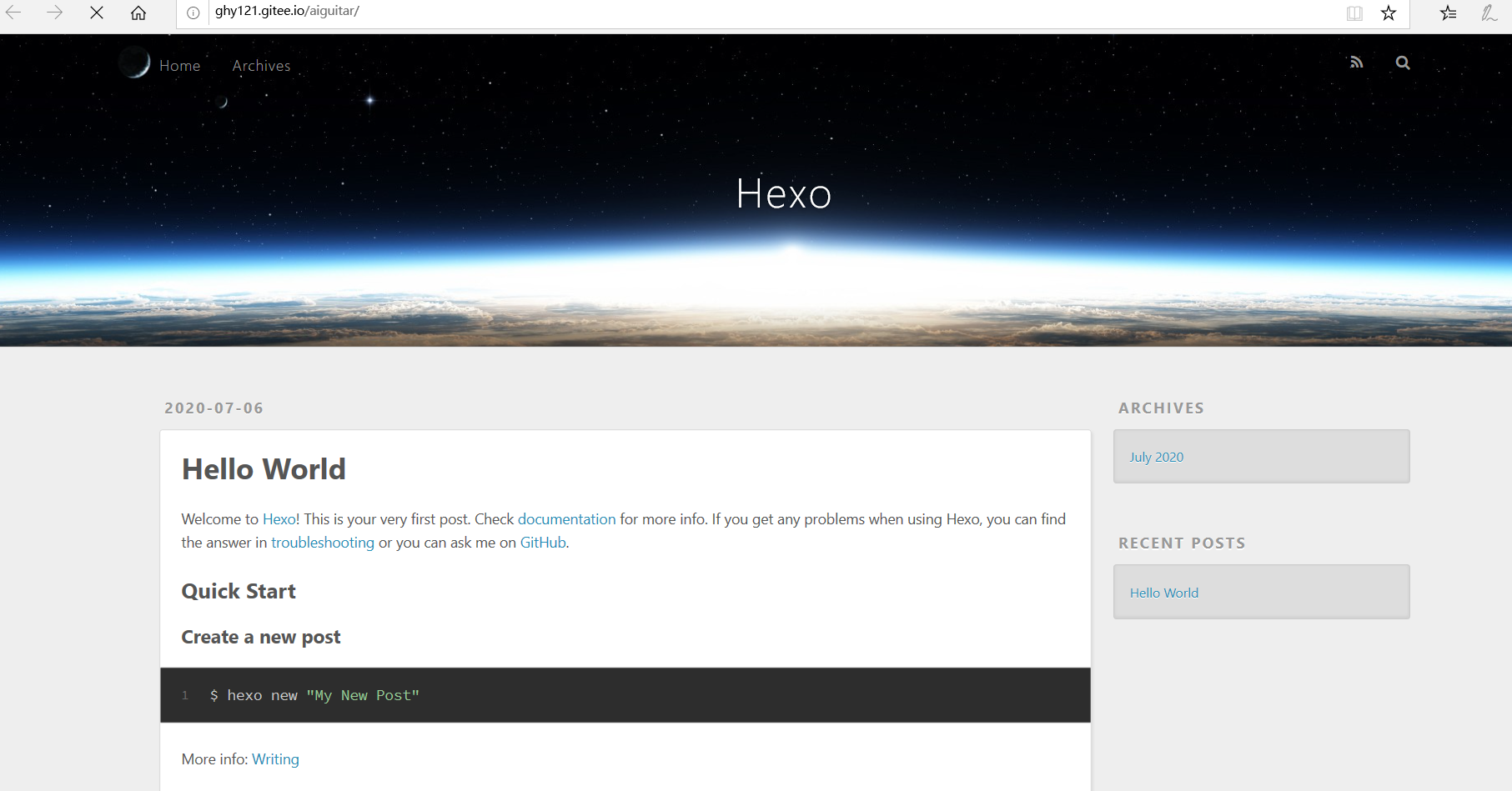
Task: Open the GitHub link
Action: coord(543,543)
